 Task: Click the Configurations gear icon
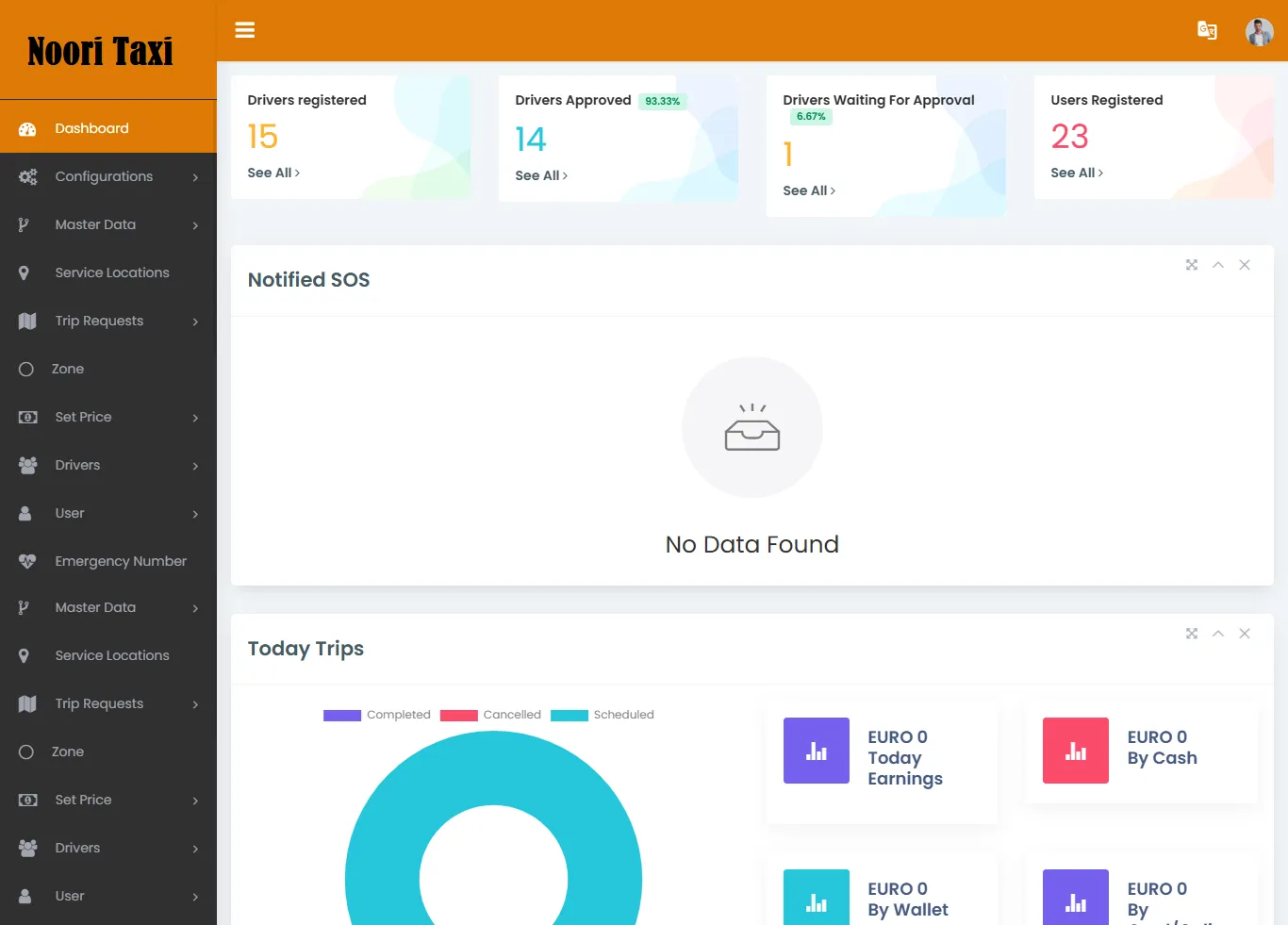click(x=25, y=175)
